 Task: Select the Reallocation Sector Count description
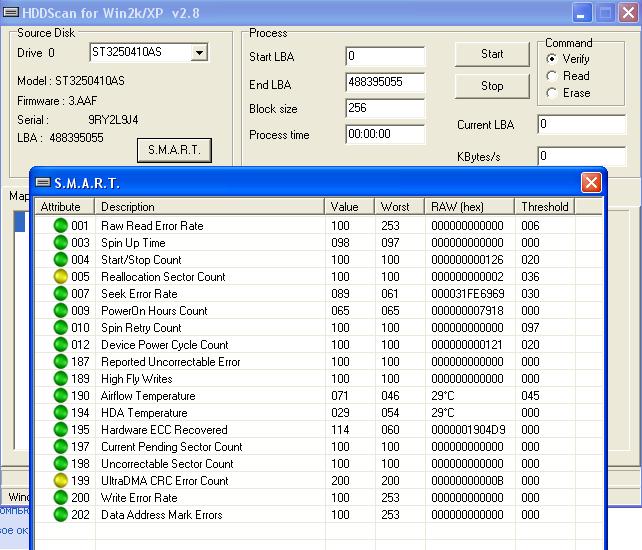(163, 277)
